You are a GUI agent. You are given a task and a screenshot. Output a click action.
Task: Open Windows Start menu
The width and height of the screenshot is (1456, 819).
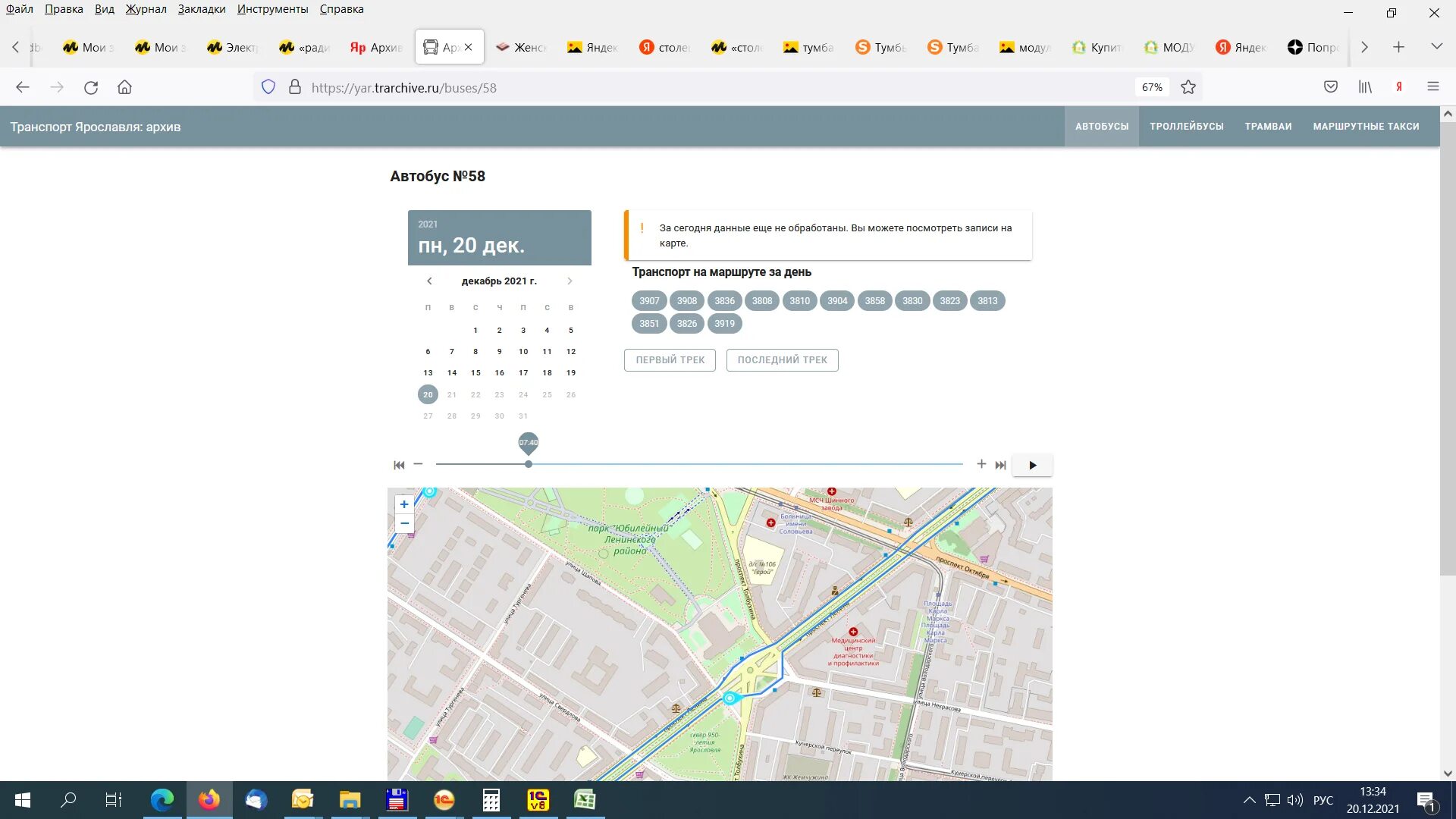click(x=23, y=800)
